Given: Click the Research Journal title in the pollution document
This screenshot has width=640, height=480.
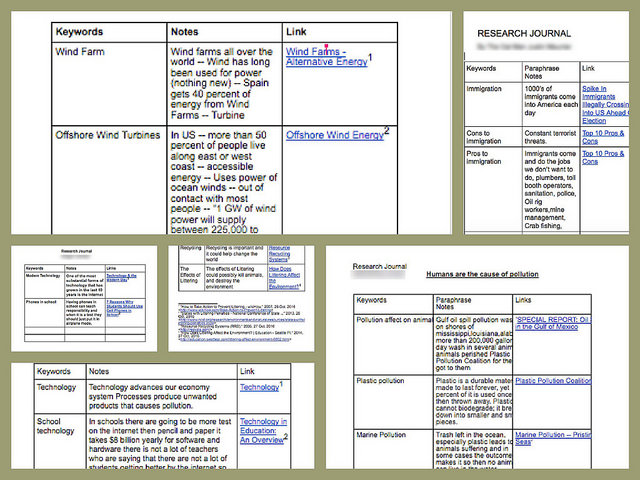Looking at the screenshot, I should click(380, 267).
